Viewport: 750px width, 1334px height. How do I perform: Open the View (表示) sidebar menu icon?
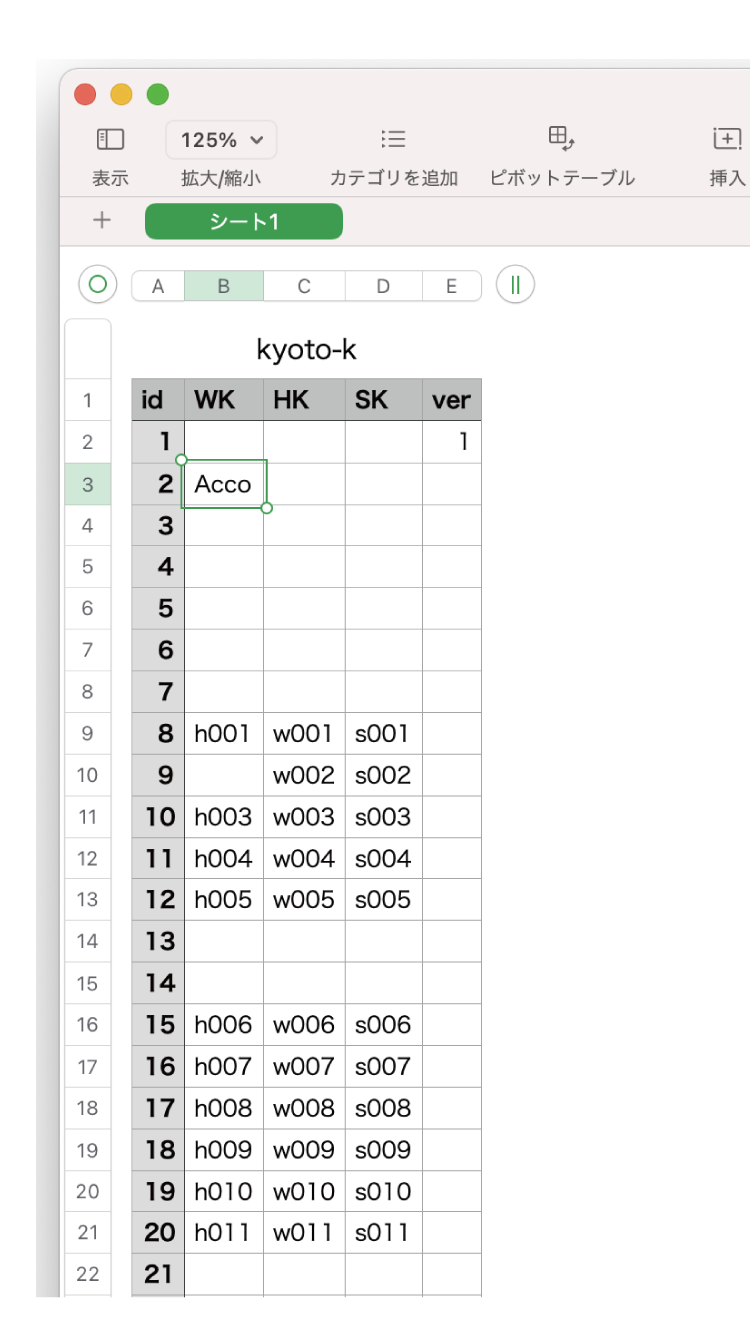110,139
